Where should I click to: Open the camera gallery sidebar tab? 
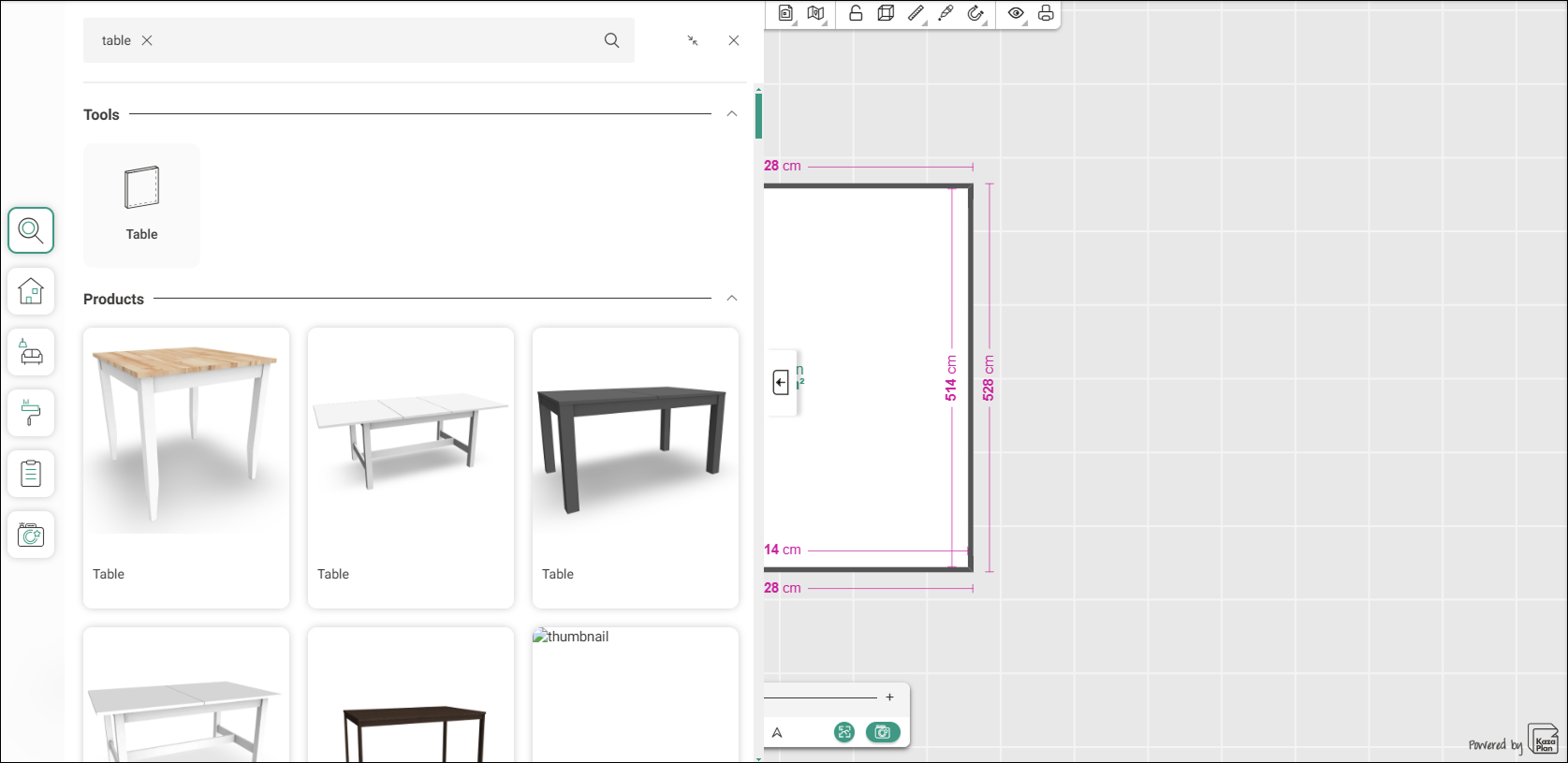click(31, 535)
